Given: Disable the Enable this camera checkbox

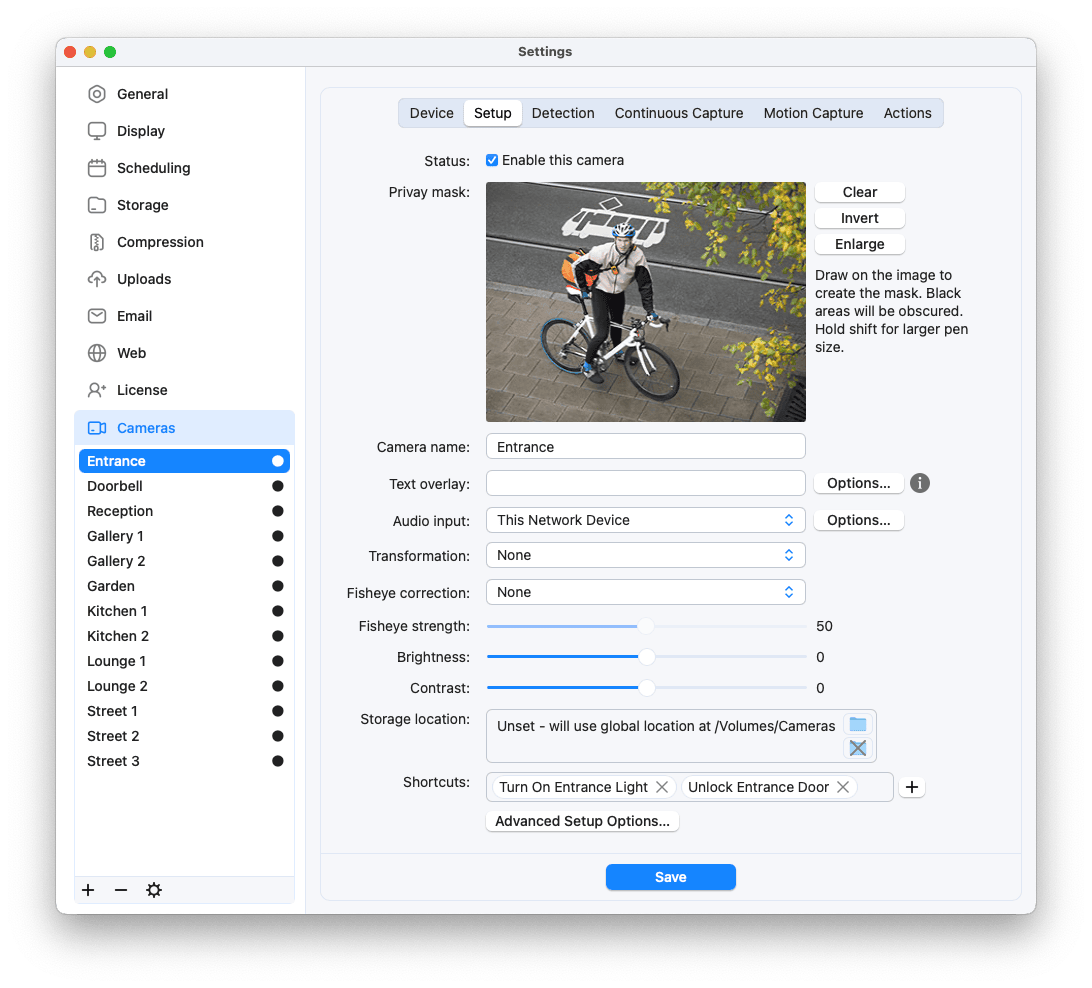Looking at the screenshot, I should pyautogui.click(x=492, y=160).
